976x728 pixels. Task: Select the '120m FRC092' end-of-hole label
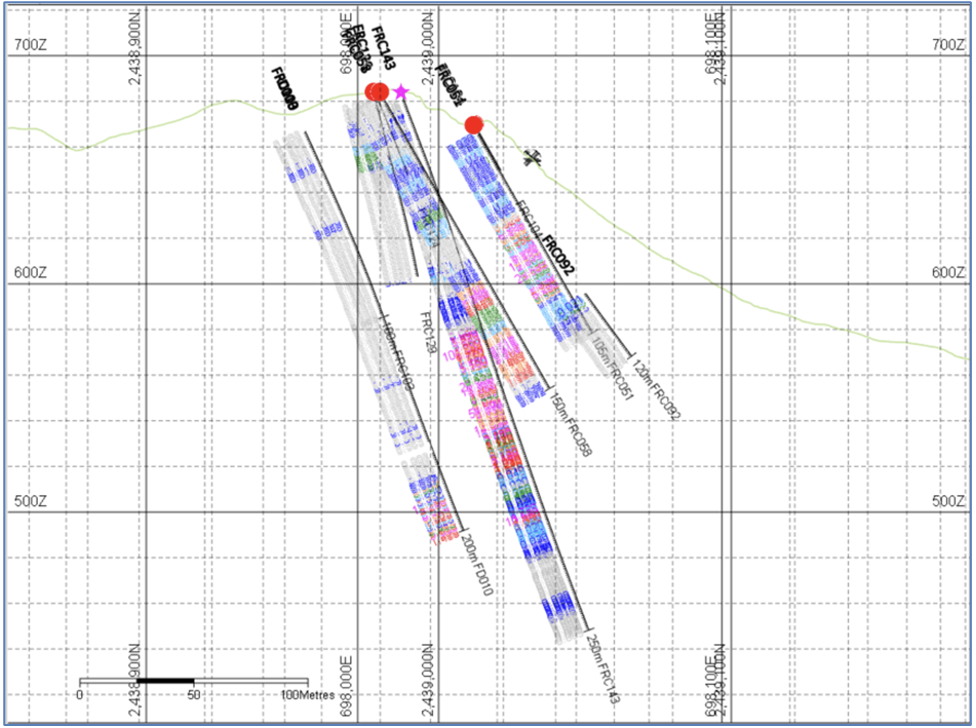(657, 390)
